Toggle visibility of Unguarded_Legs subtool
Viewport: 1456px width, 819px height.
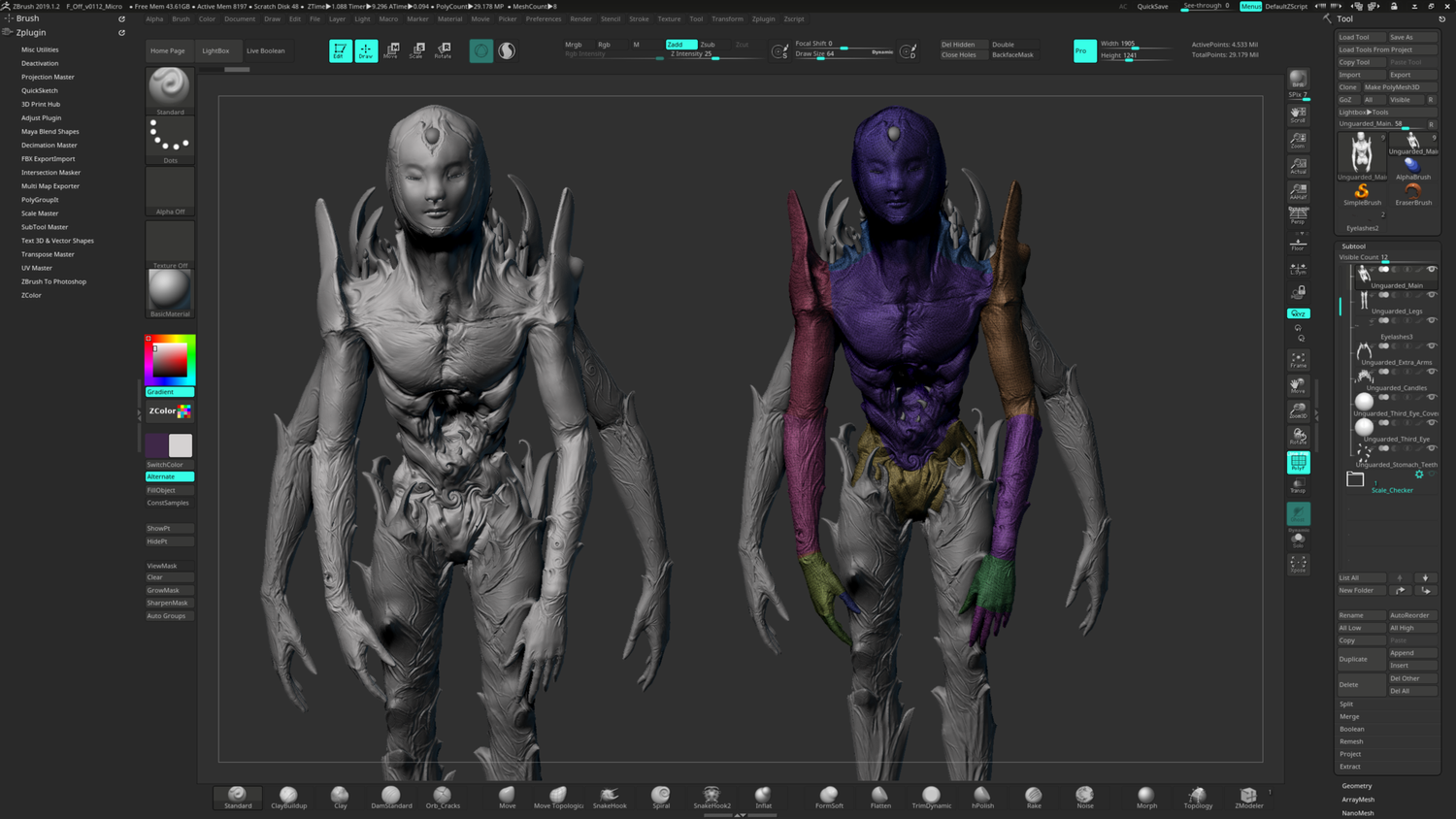(x=1431, y=295)
